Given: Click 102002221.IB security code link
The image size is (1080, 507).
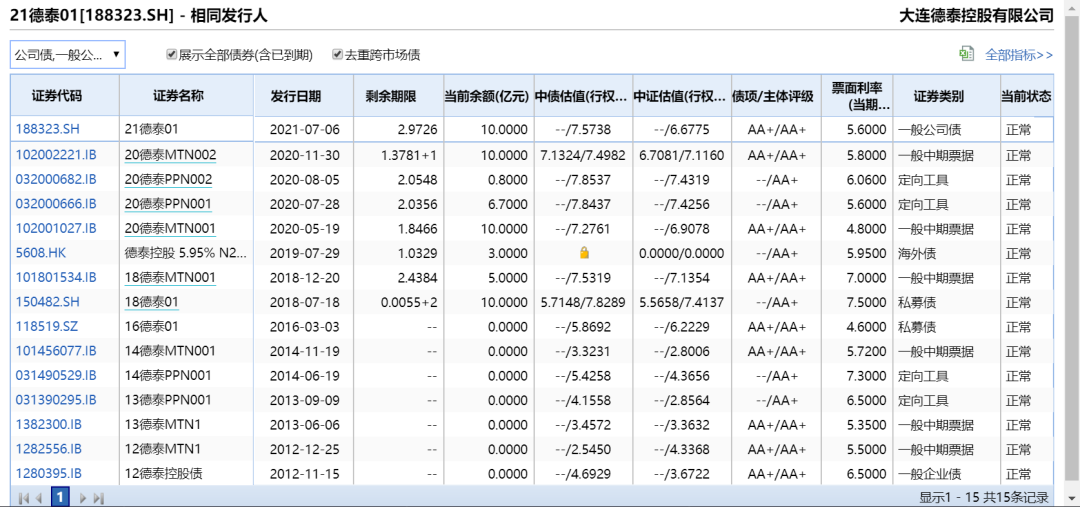Looking at the screenshot, I should click(x=56, y=155).
